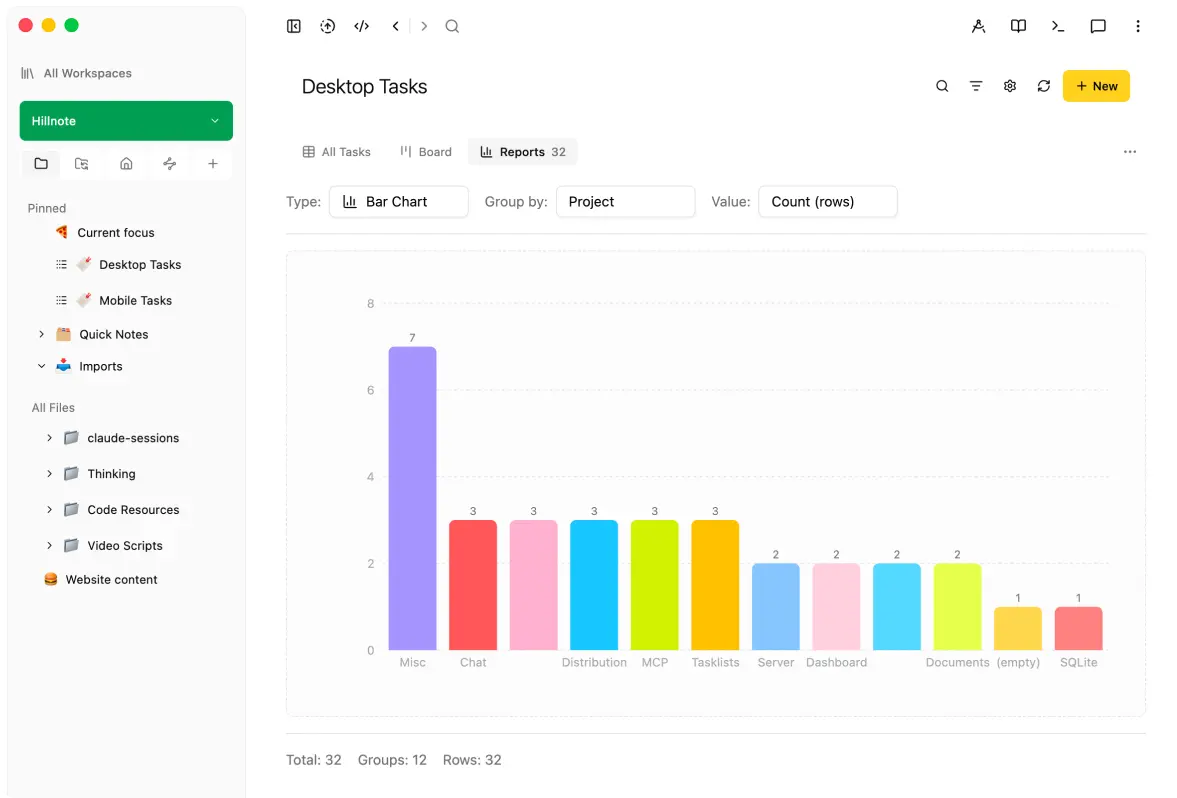Screen dimensions: 1177x798
Task: Toggle the sidebar panel icon
Action: click(x=293, y=26)
